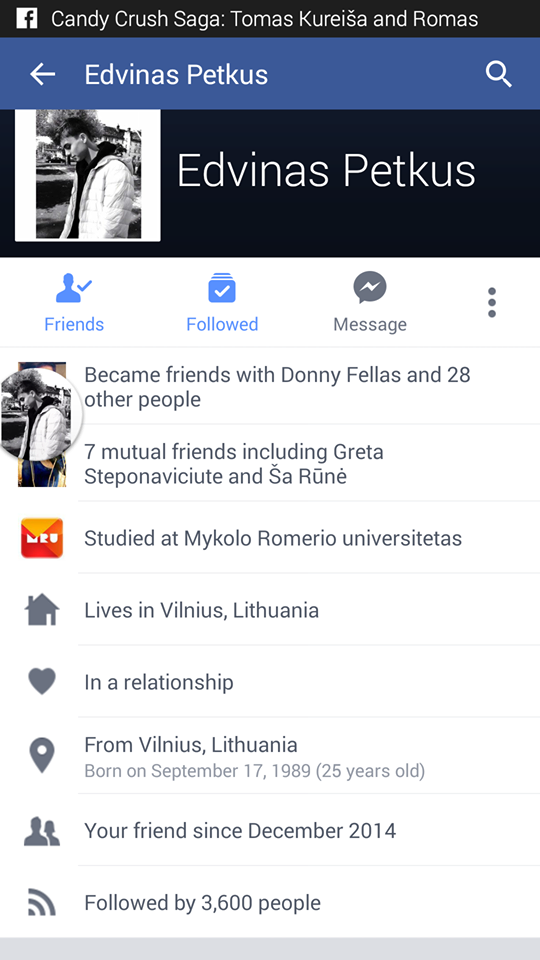Click the RSS followers icon

click(x=42, y=902)
